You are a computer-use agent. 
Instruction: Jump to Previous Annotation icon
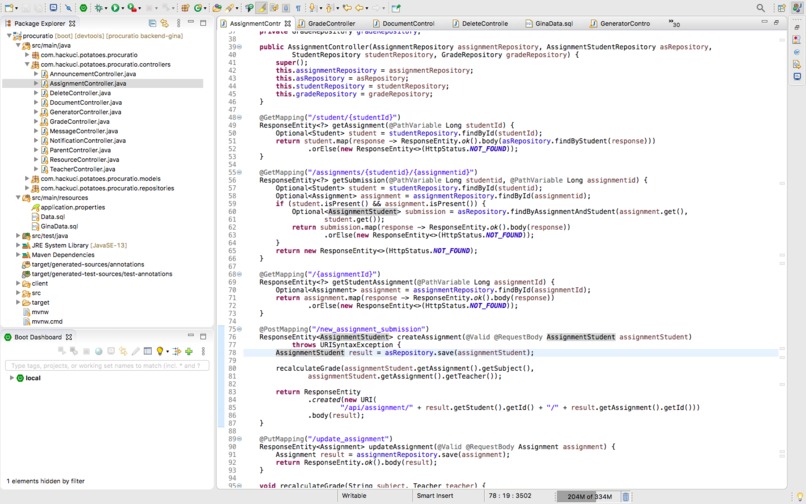pyautogui.click(x=328, y=8)
